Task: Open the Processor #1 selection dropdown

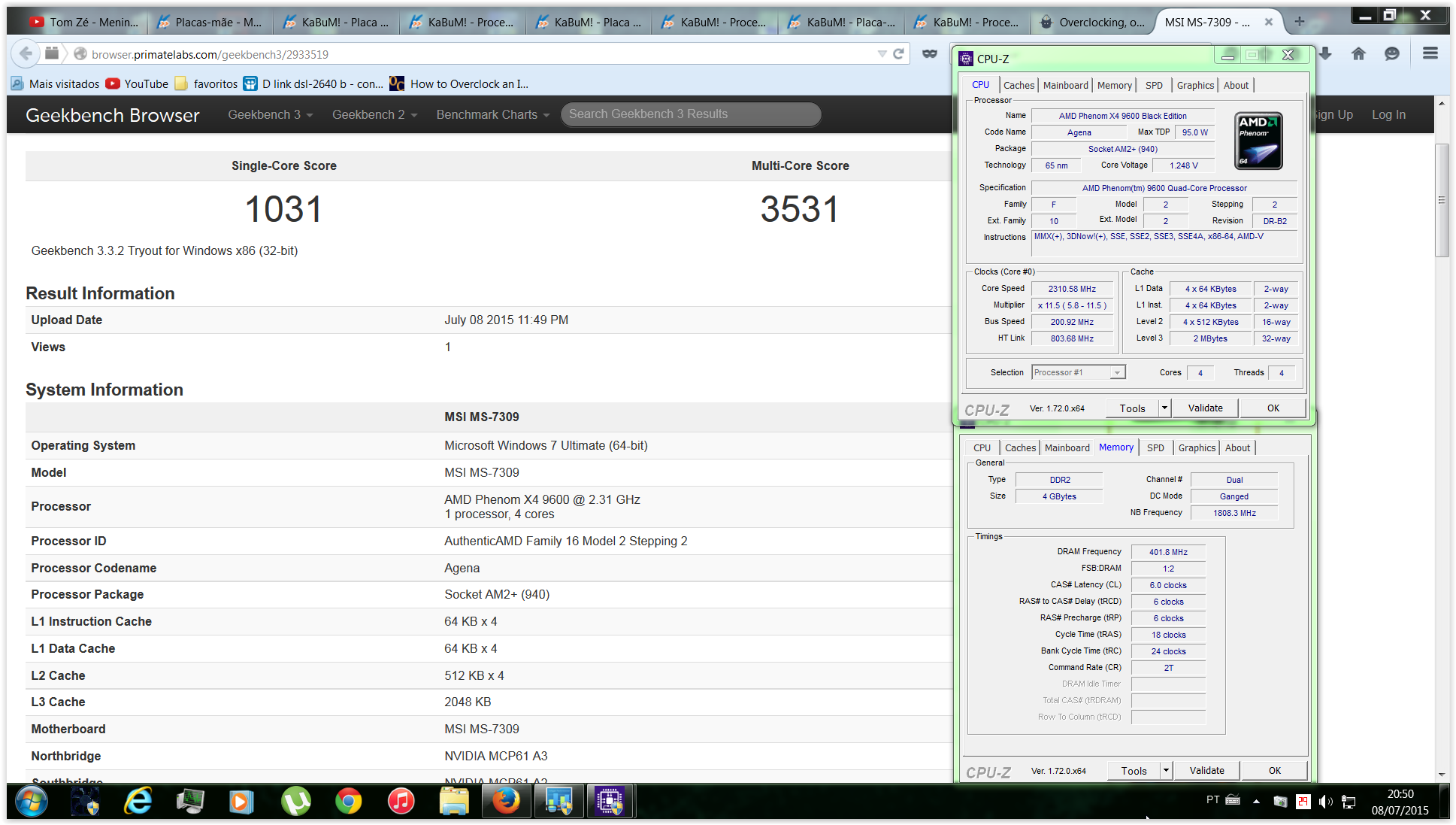Action: [x=1078, y=372]
